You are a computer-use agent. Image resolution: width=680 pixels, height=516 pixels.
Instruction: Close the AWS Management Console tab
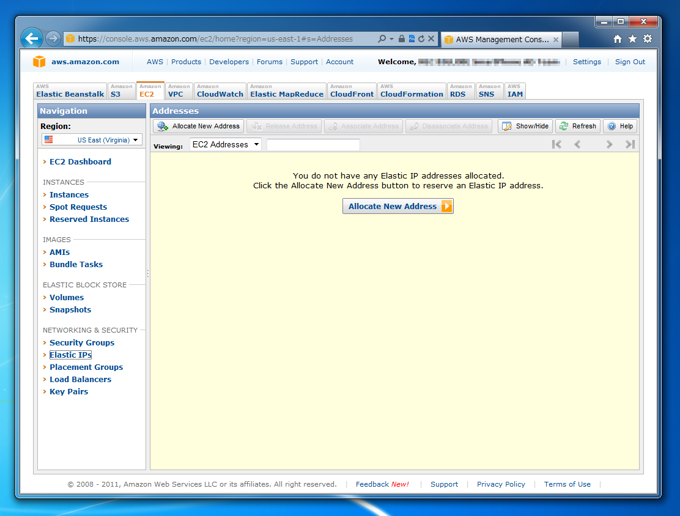[x=556, y=39]
